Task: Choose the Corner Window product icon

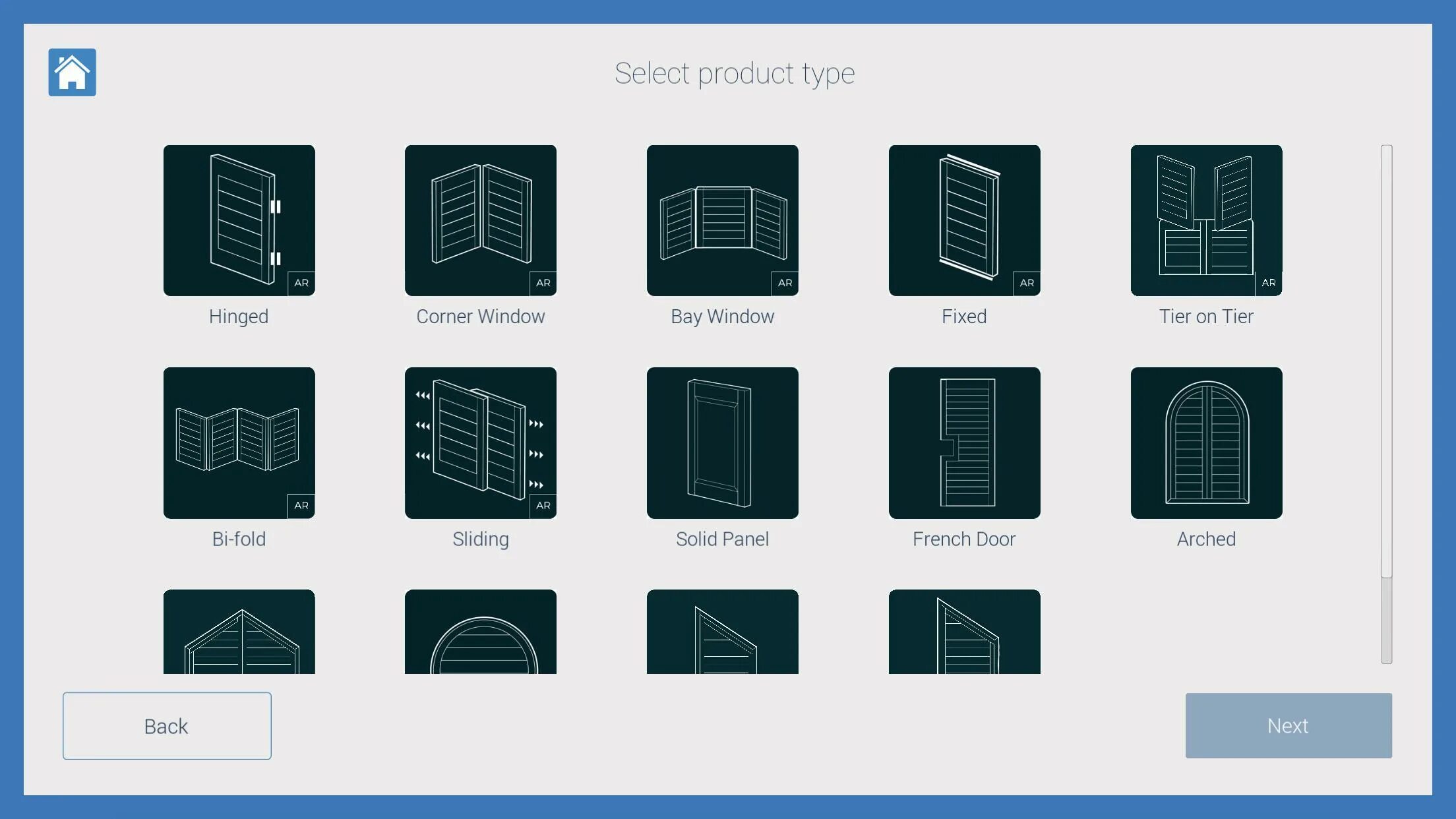Action: [480, 220]
